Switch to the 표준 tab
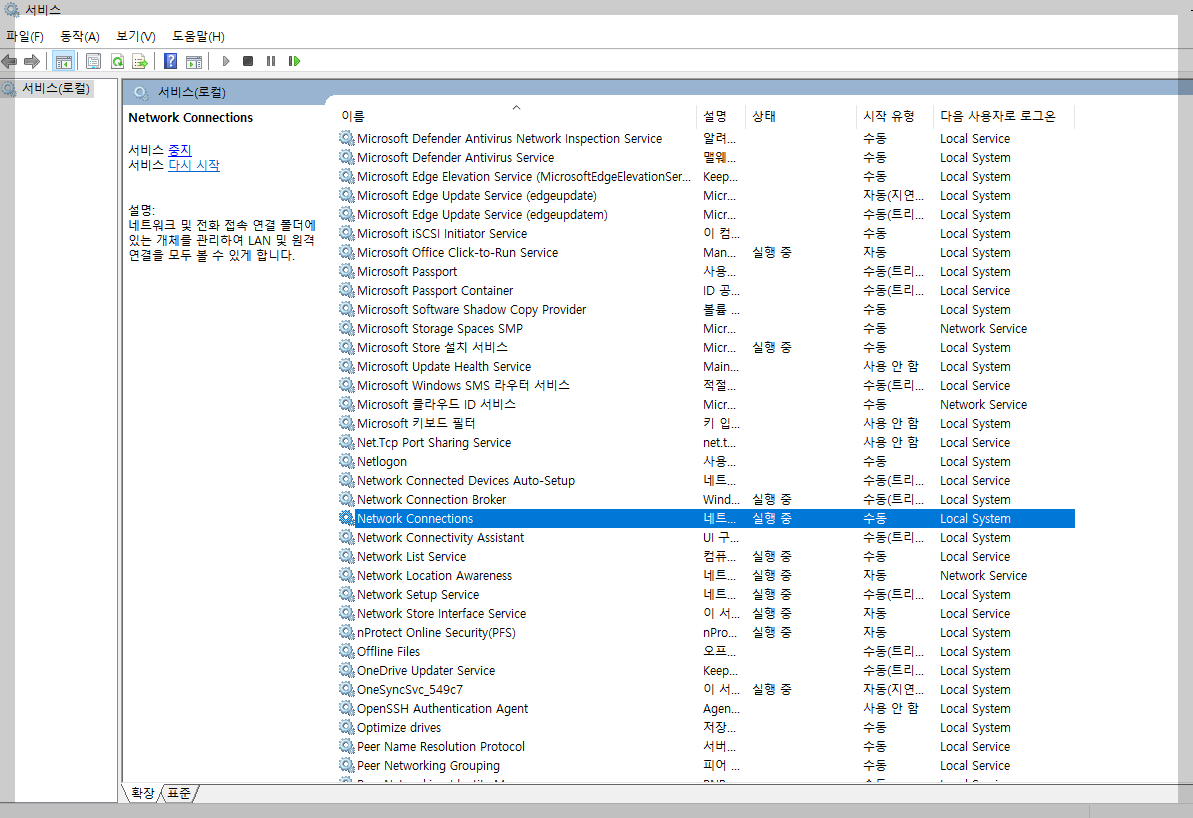The width and height of the screenshot is (1193, 818). pos(180,794)
